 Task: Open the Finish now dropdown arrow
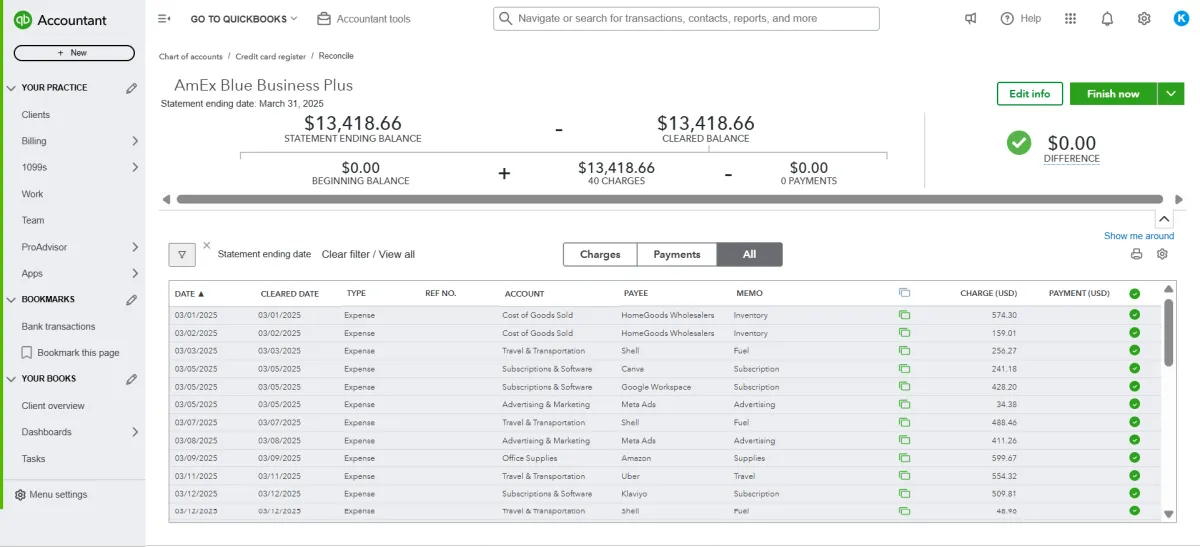click(1171, 94)
